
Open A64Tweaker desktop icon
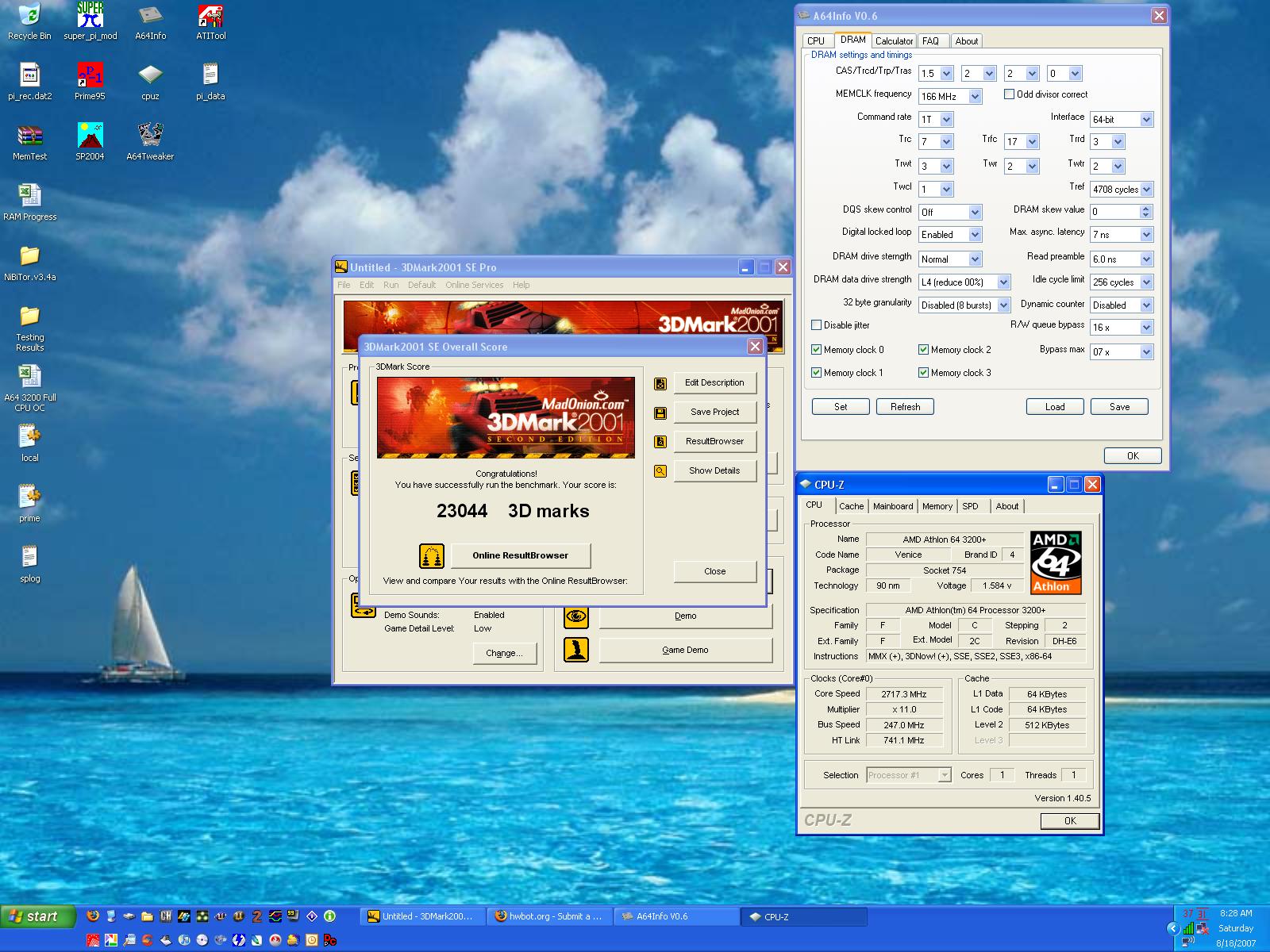(150, 142)
